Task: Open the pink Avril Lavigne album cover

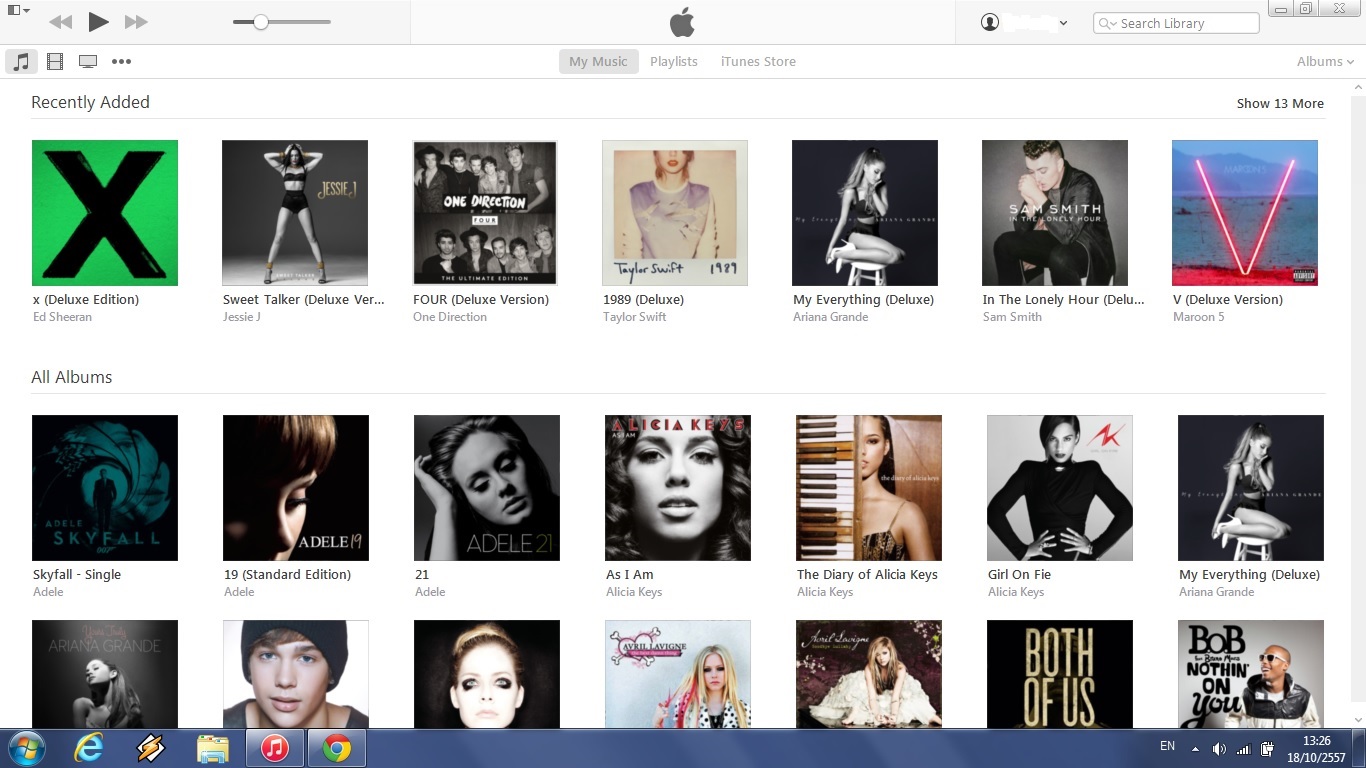Action: 678,674
